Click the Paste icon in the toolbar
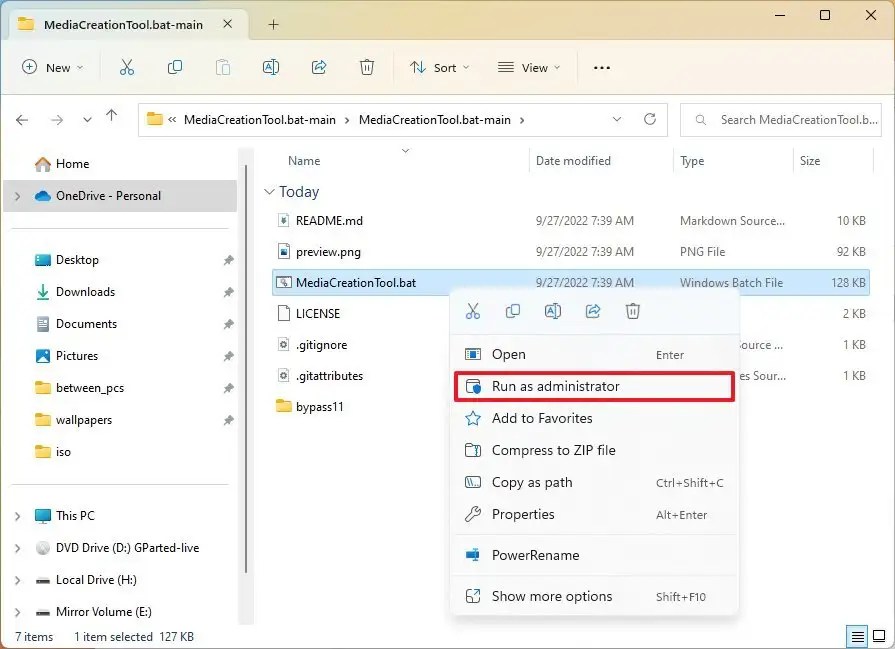Viewport: 895px width, 649px height. pos(223,67)
